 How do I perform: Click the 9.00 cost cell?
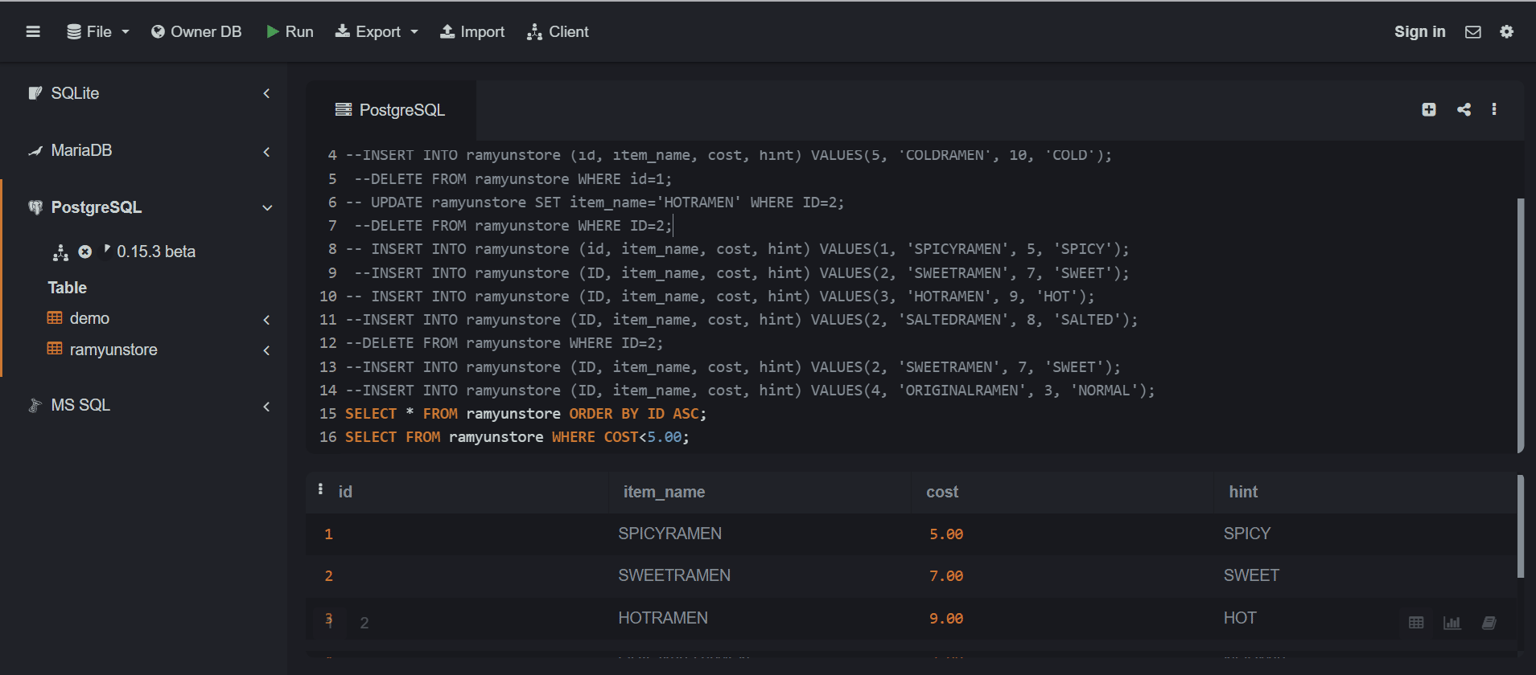tap(946, 619)
